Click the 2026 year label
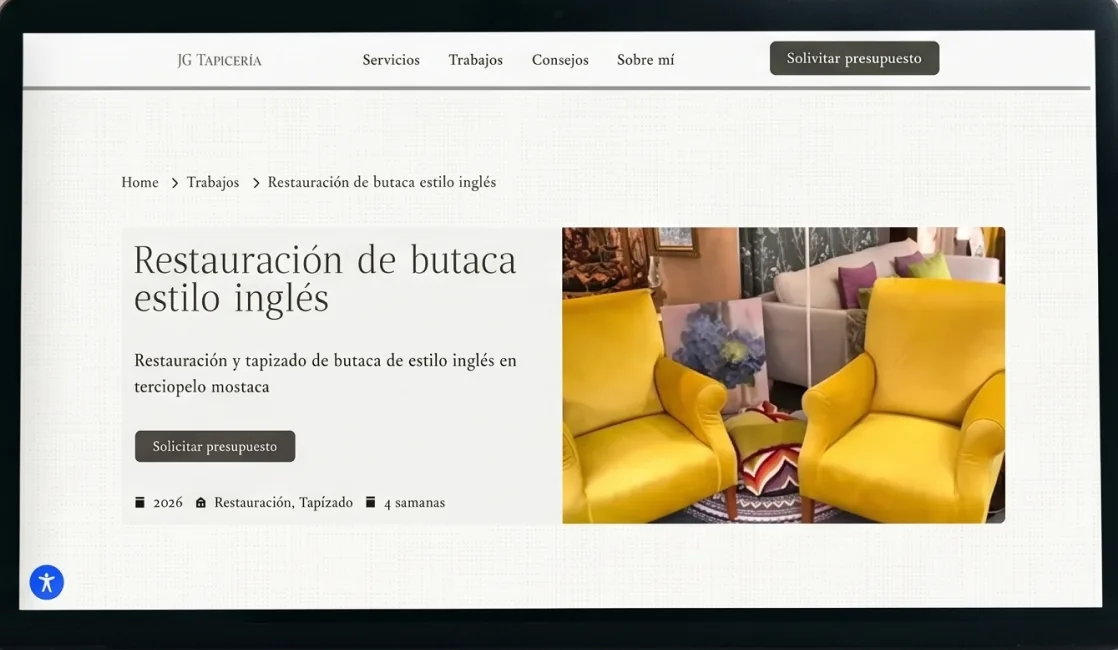 [x=168, y=502]
